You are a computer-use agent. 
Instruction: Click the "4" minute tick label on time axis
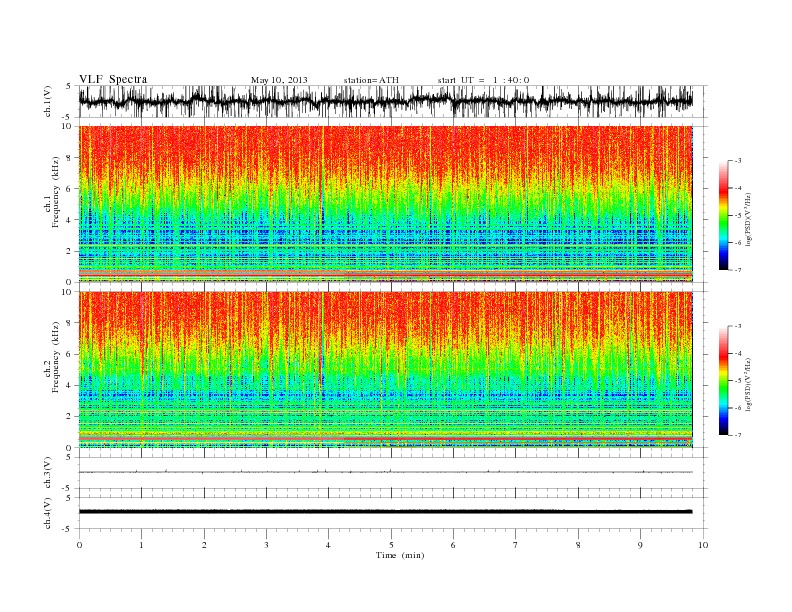coord(328,545)
